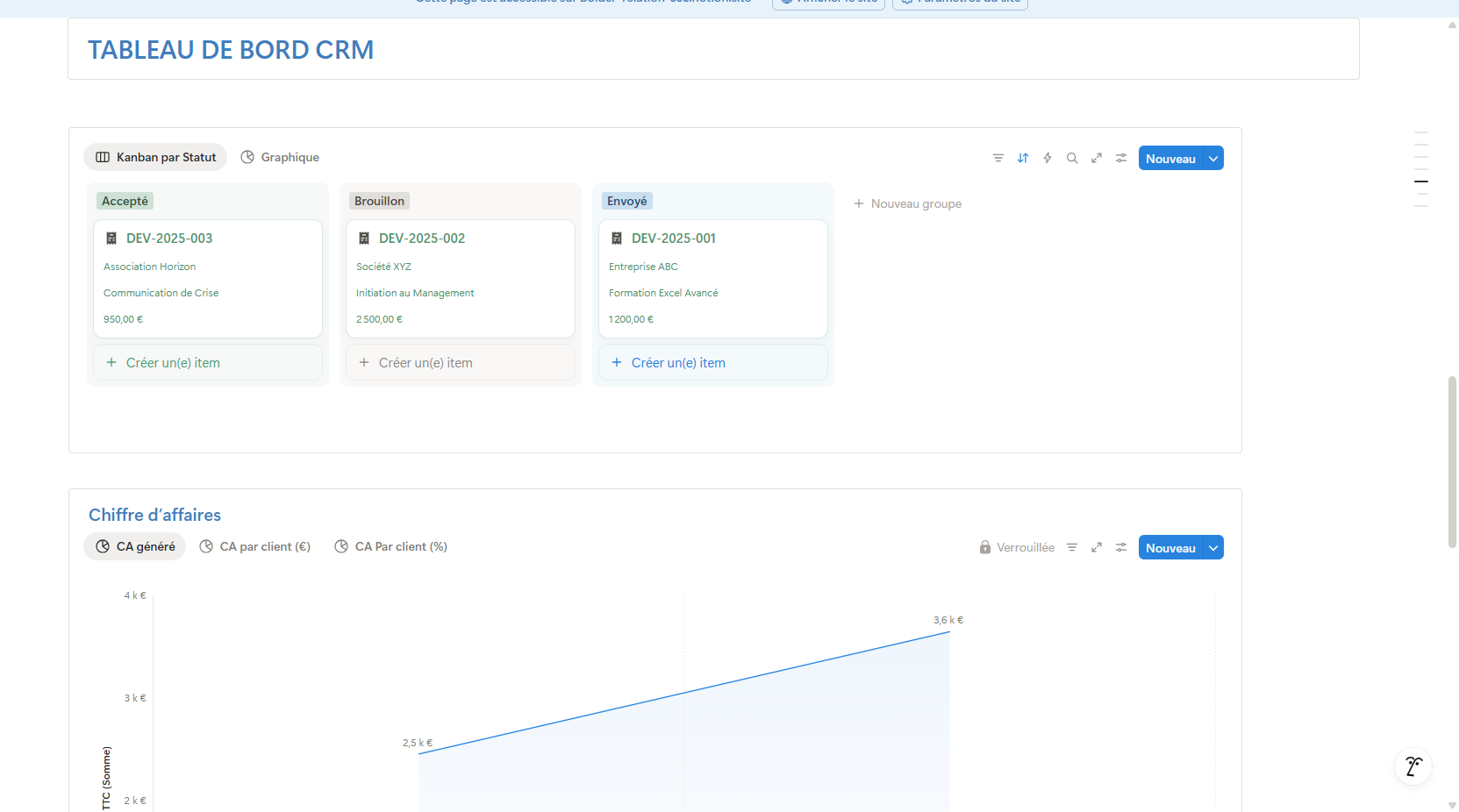
Task: Open the DEV-2025-001 card
Action: [673, 239]
